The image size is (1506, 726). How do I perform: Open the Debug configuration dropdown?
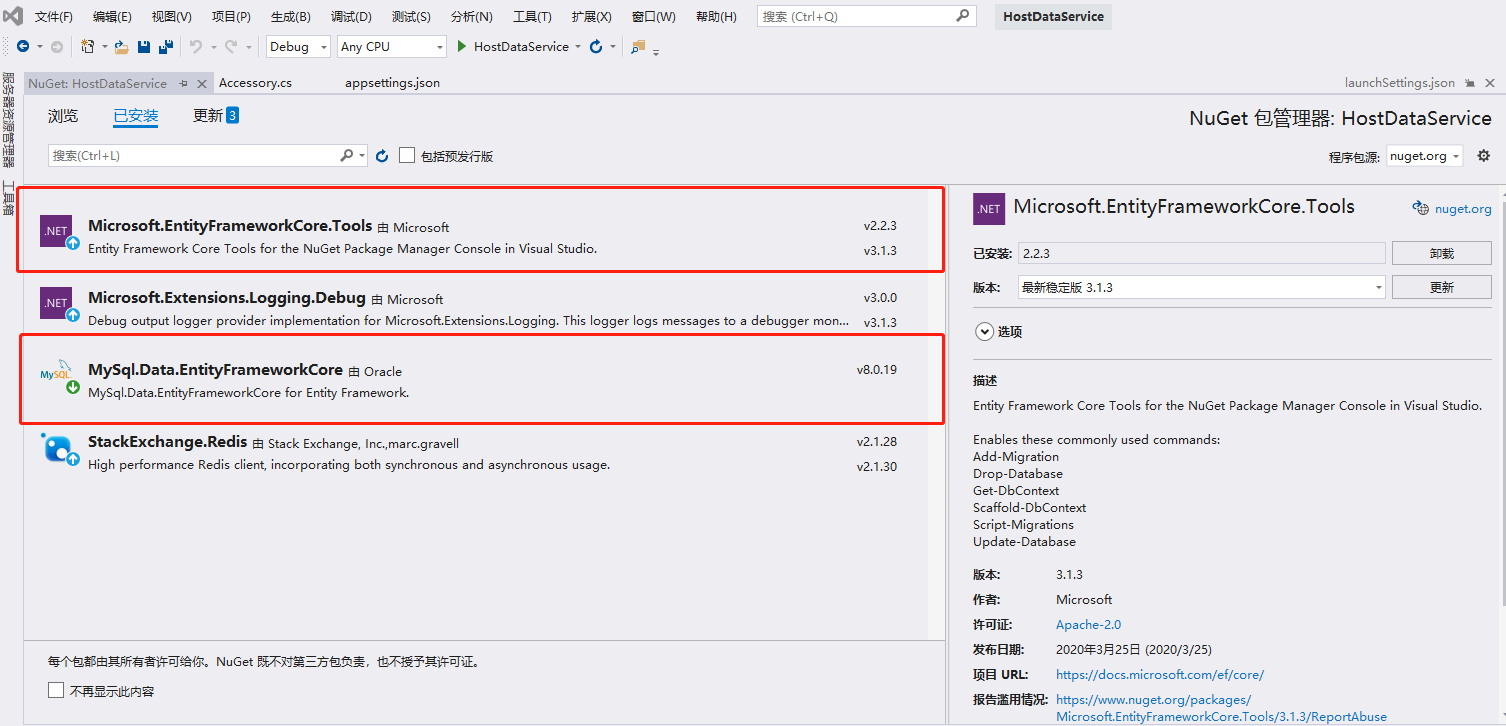(298, 47)
